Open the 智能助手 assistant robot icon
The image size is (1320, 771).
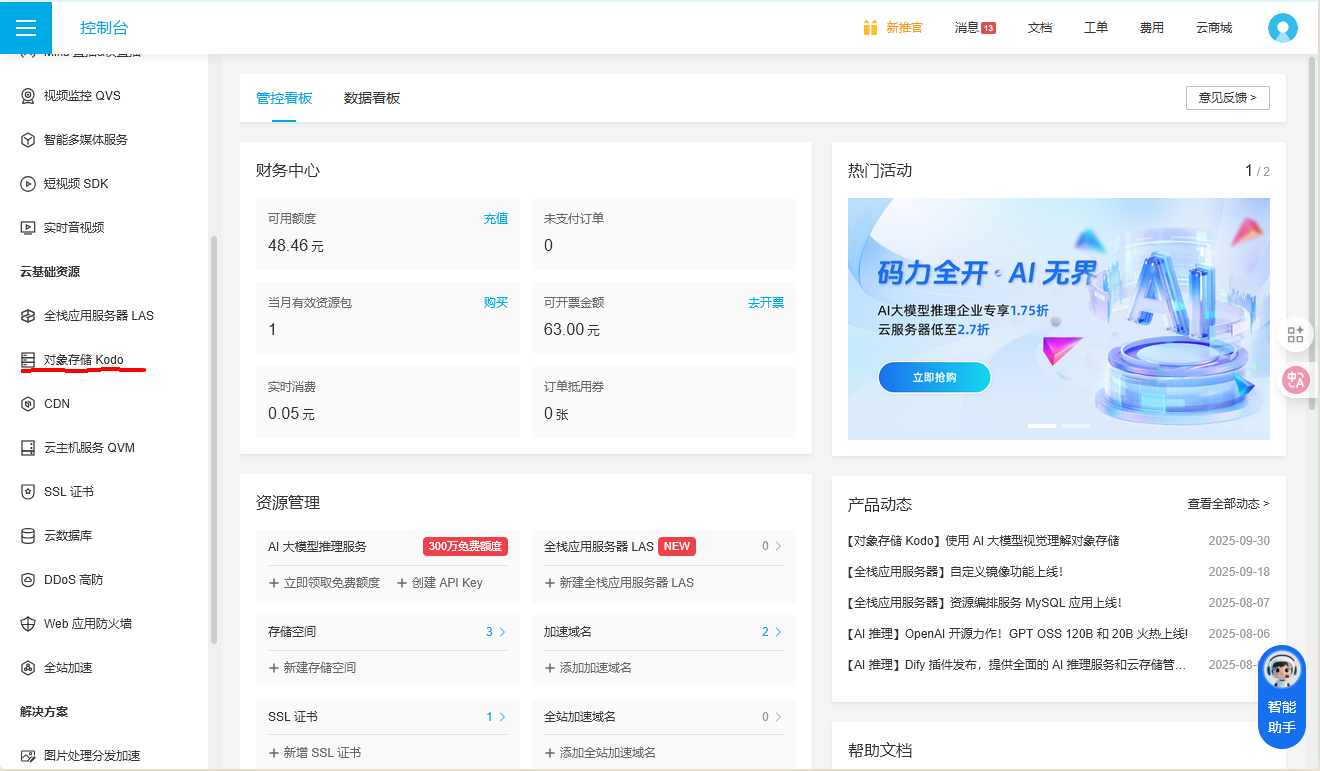click(x=1281, y=673)
